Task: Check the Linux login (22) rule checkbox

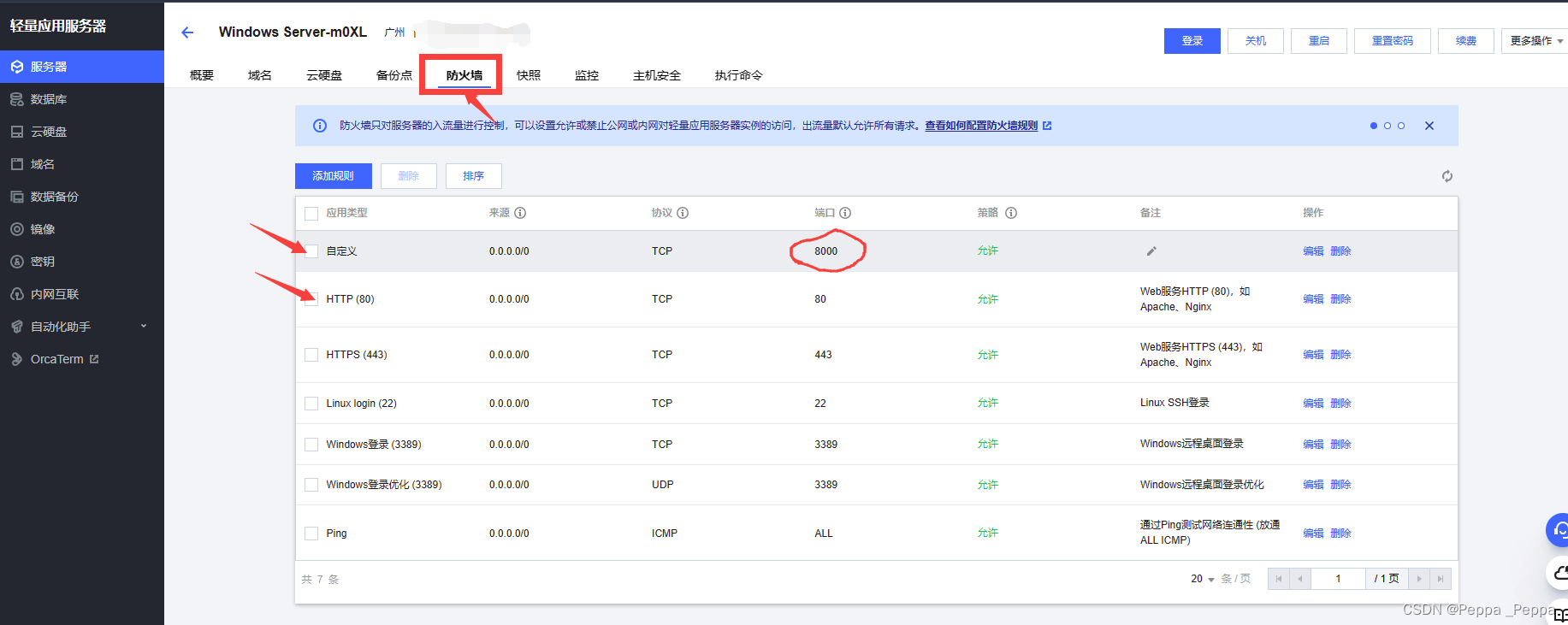Action: click(x=311, y=404)
